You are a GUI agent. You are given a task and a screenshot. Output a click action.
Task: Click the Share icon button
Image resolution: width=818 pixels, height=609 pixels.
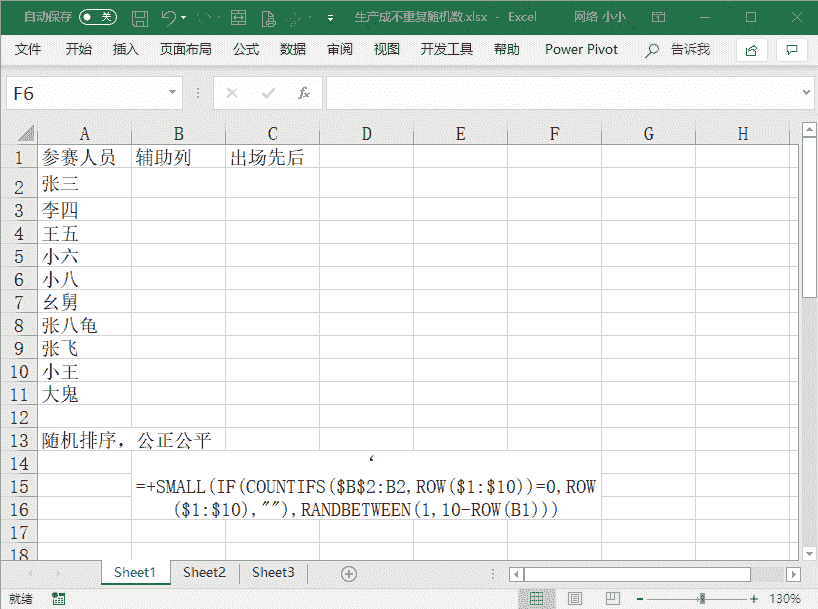(x=751, y=50)
